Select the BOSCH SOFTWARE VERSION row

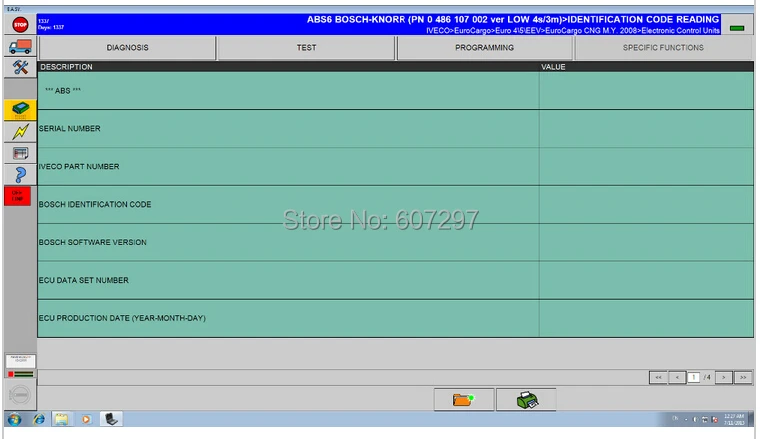(396, 242)
